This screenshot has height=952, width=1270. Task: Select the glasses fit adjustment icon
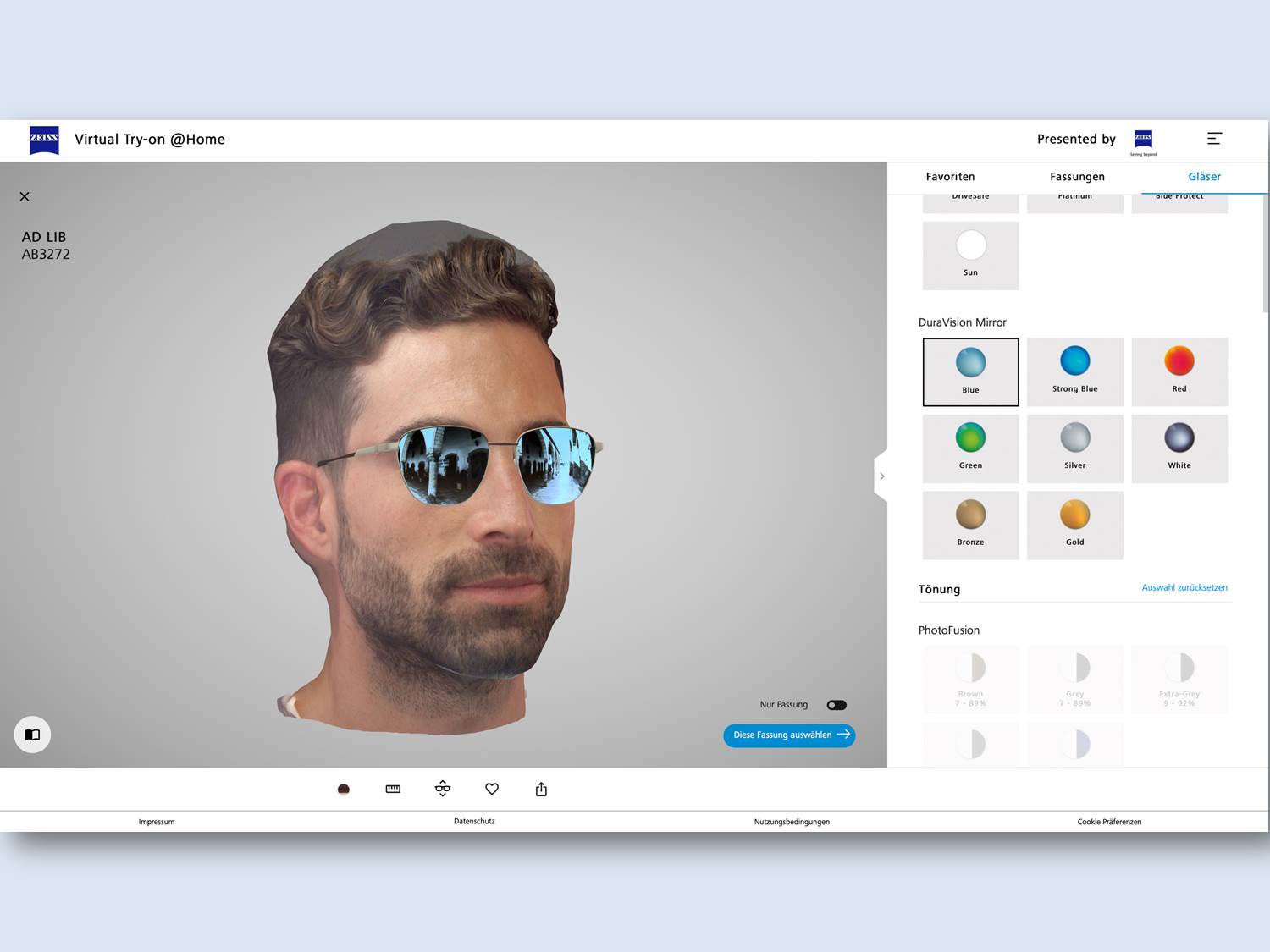click(x=442, y=789)
